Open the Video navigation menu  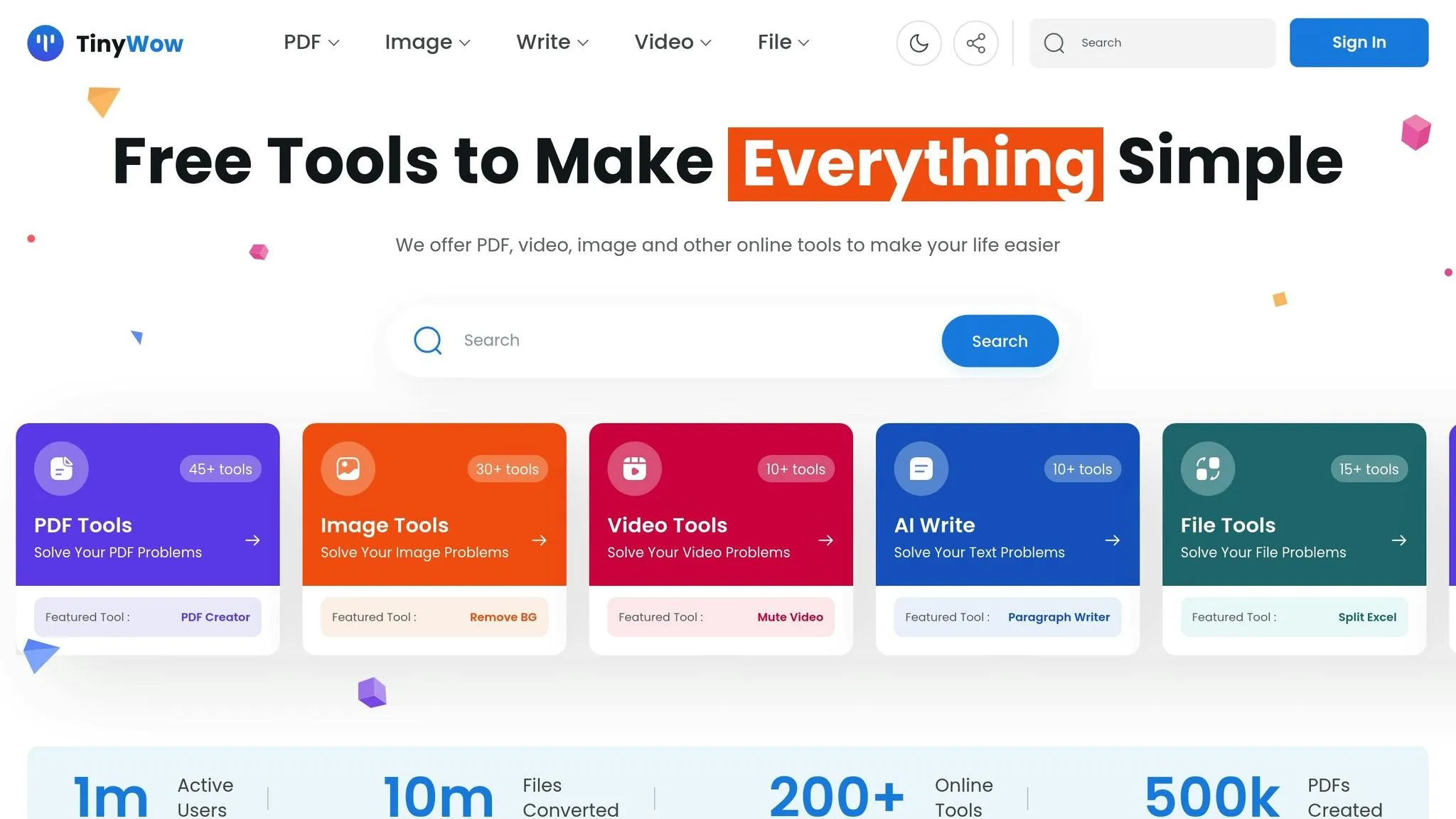[x=673, y=42]
